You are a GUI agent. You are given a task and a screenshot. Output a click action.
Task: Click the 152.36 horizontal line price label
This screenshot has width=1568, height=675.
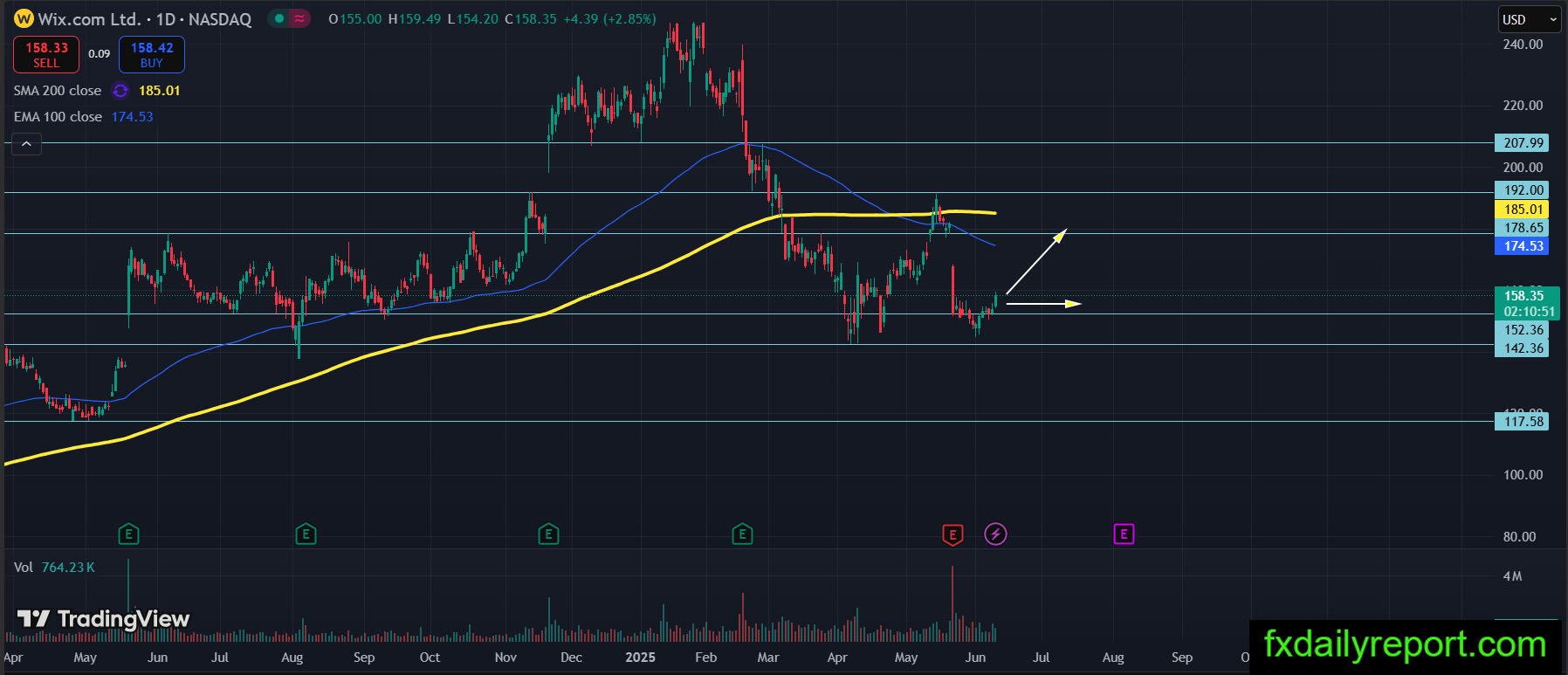[x=1523, y=330]
